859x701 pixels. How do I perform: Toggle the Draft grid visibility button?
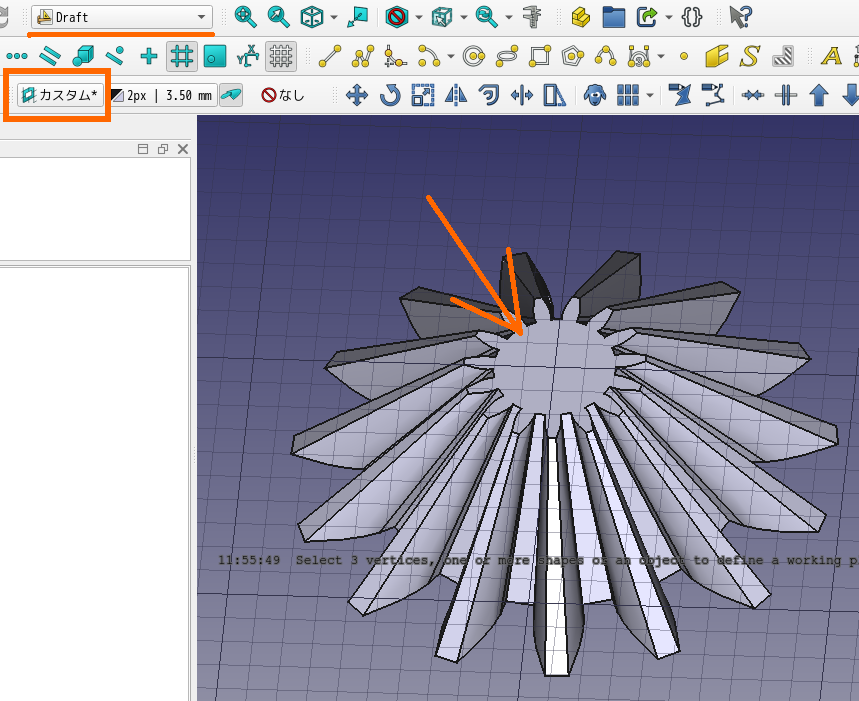280,56
